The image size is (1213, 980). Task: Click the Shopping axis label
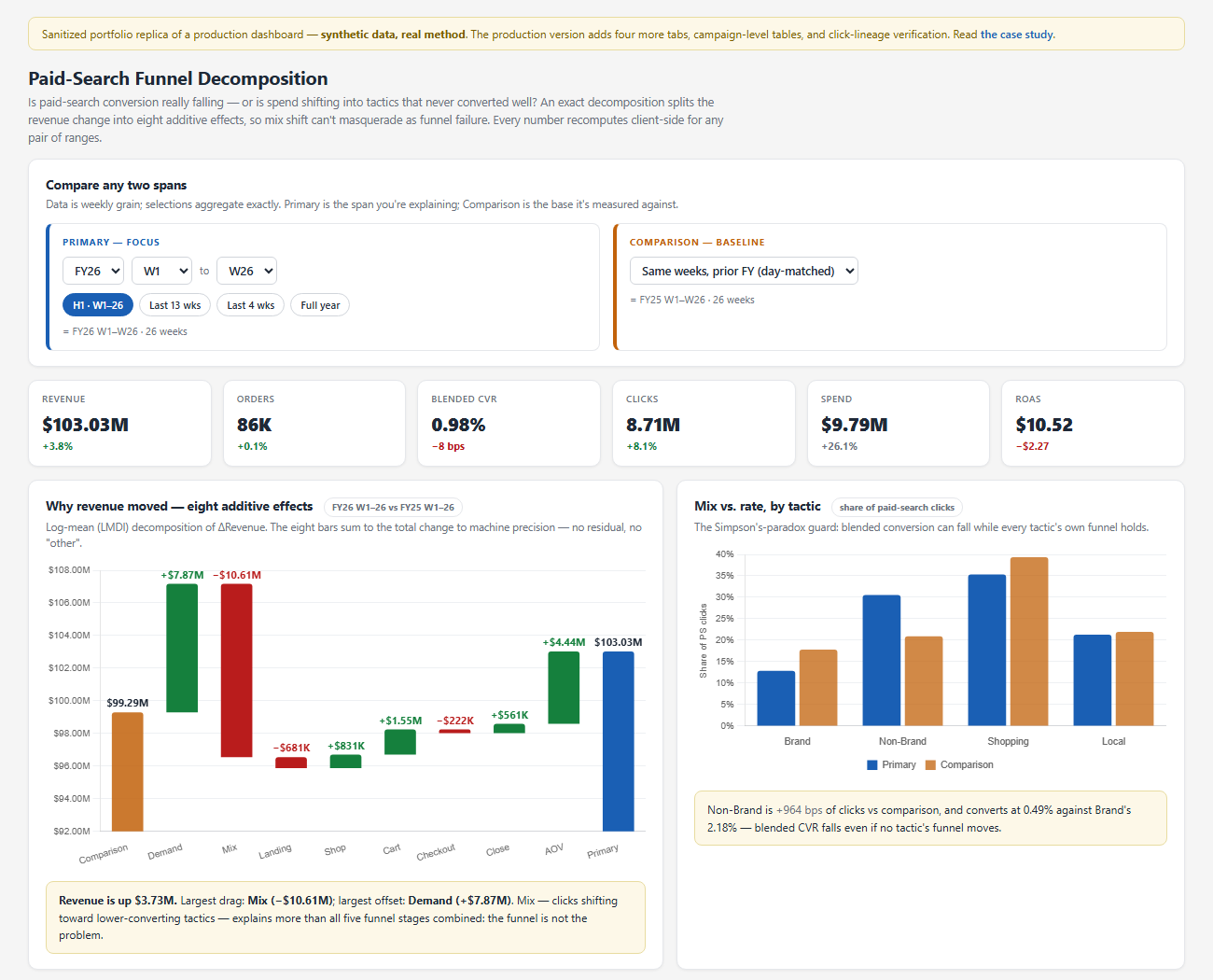point(1008,741)
